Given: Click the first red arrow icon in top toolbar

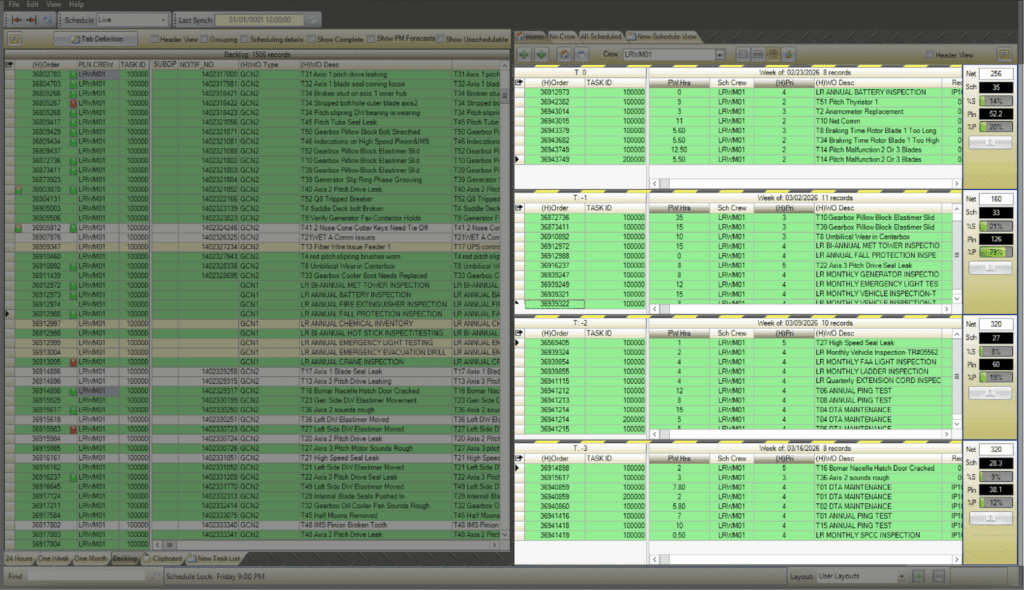Looking at the screenshot, I should pos(13,20).
